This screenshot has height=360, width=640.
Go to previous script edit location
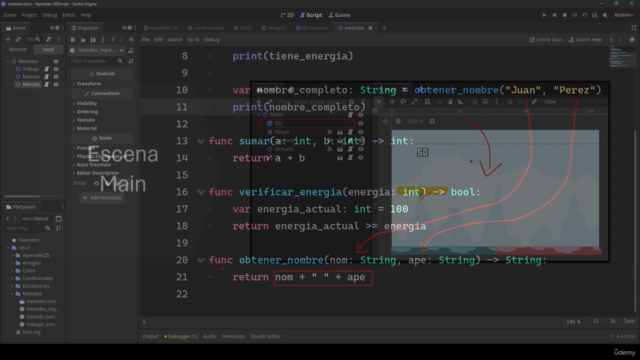point(611,40)
